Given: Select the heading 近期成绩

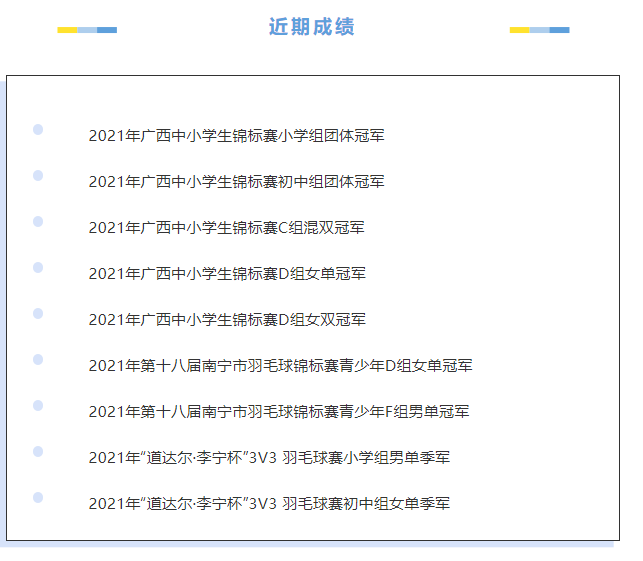Looking at the screenshot, I should click(x=312, y=27).
